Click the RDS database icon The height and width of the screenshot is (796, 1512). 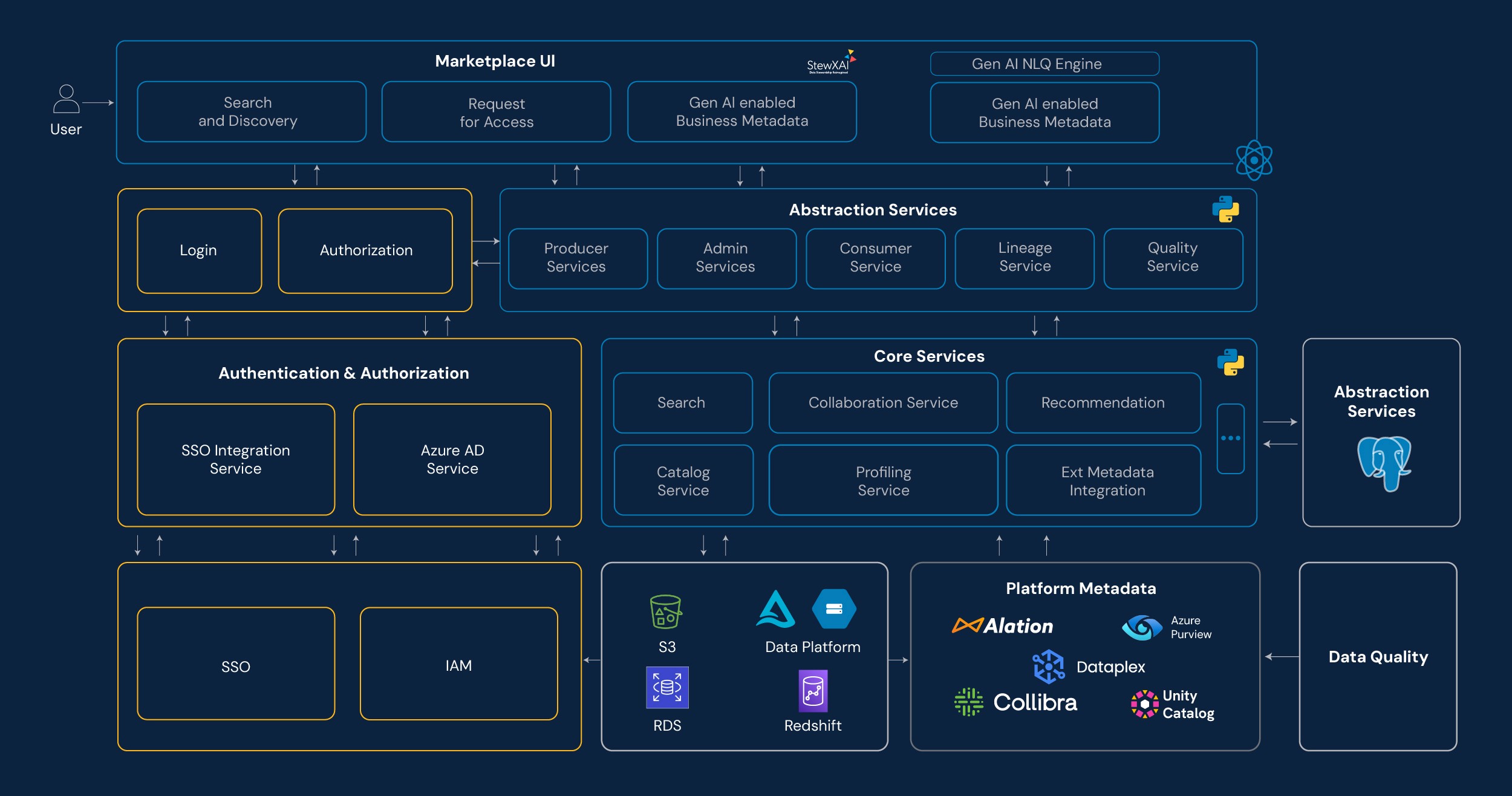click(x=667, y=688)
